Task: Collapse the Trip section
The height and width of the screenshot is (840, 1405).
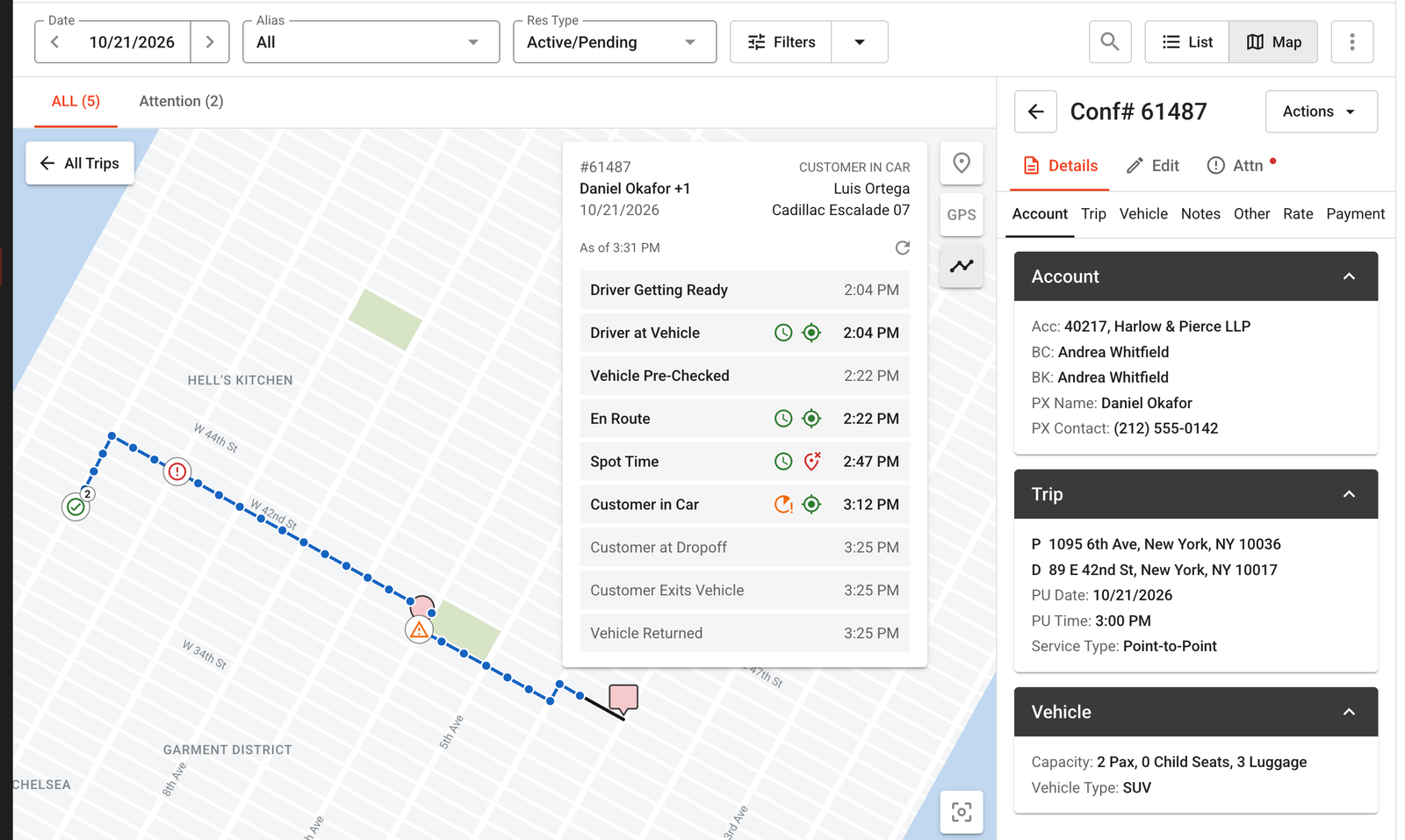Action: pos(1349,494)
